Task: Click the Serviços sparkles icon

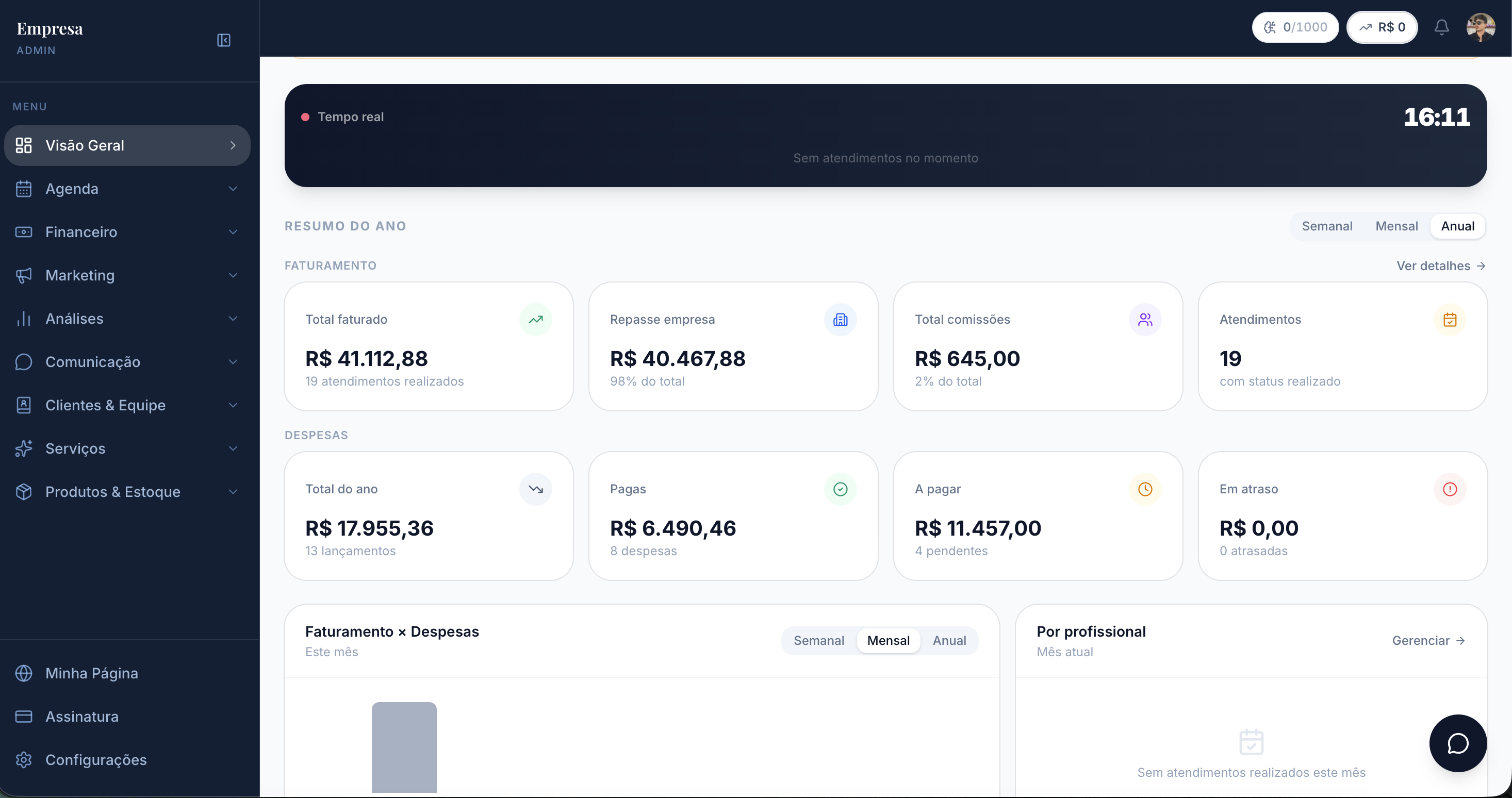Action: tap(24, 448)
